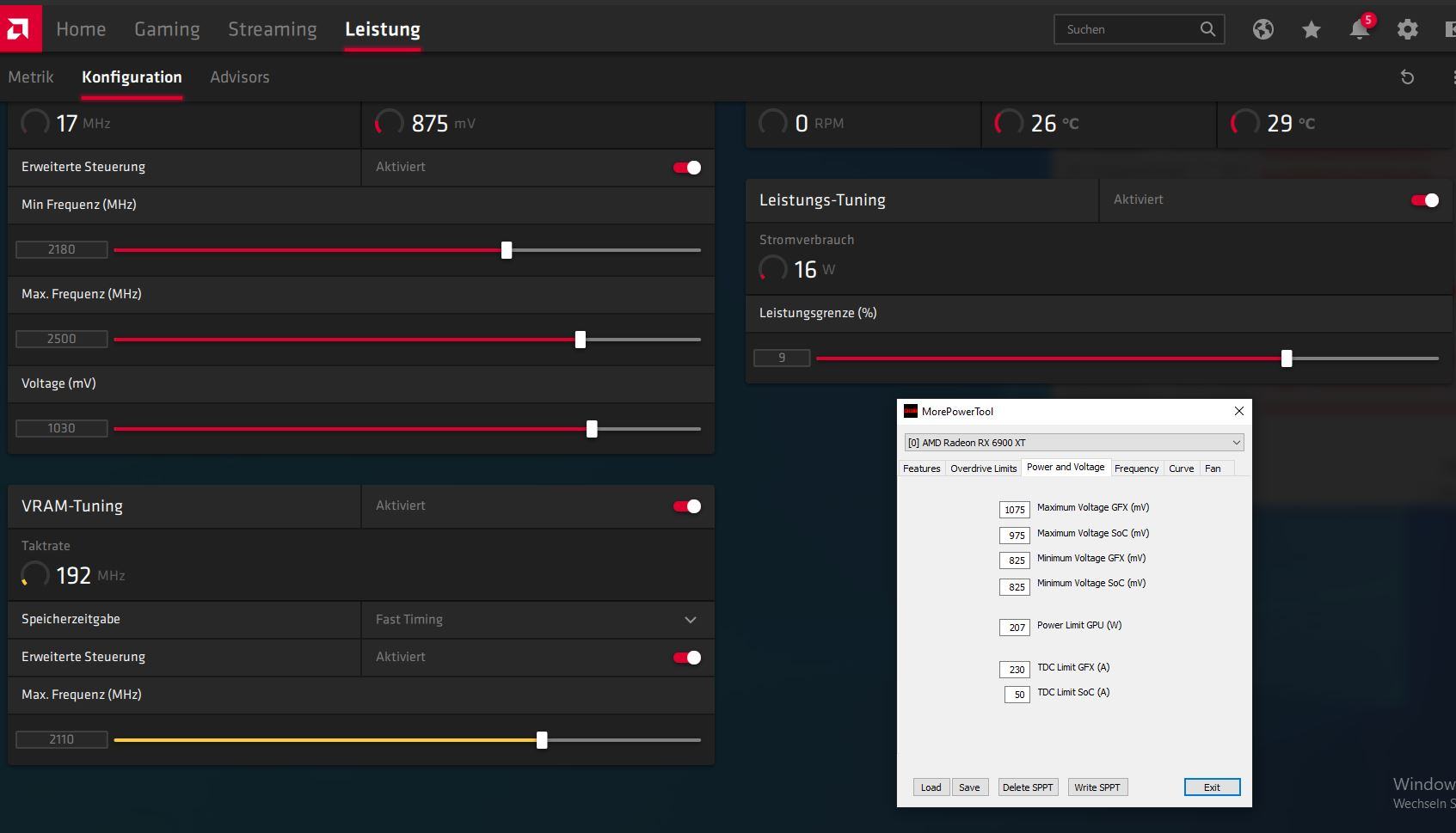
Task: Click Leistungsgrenze slider handle
Action: tap(1287, 358)
